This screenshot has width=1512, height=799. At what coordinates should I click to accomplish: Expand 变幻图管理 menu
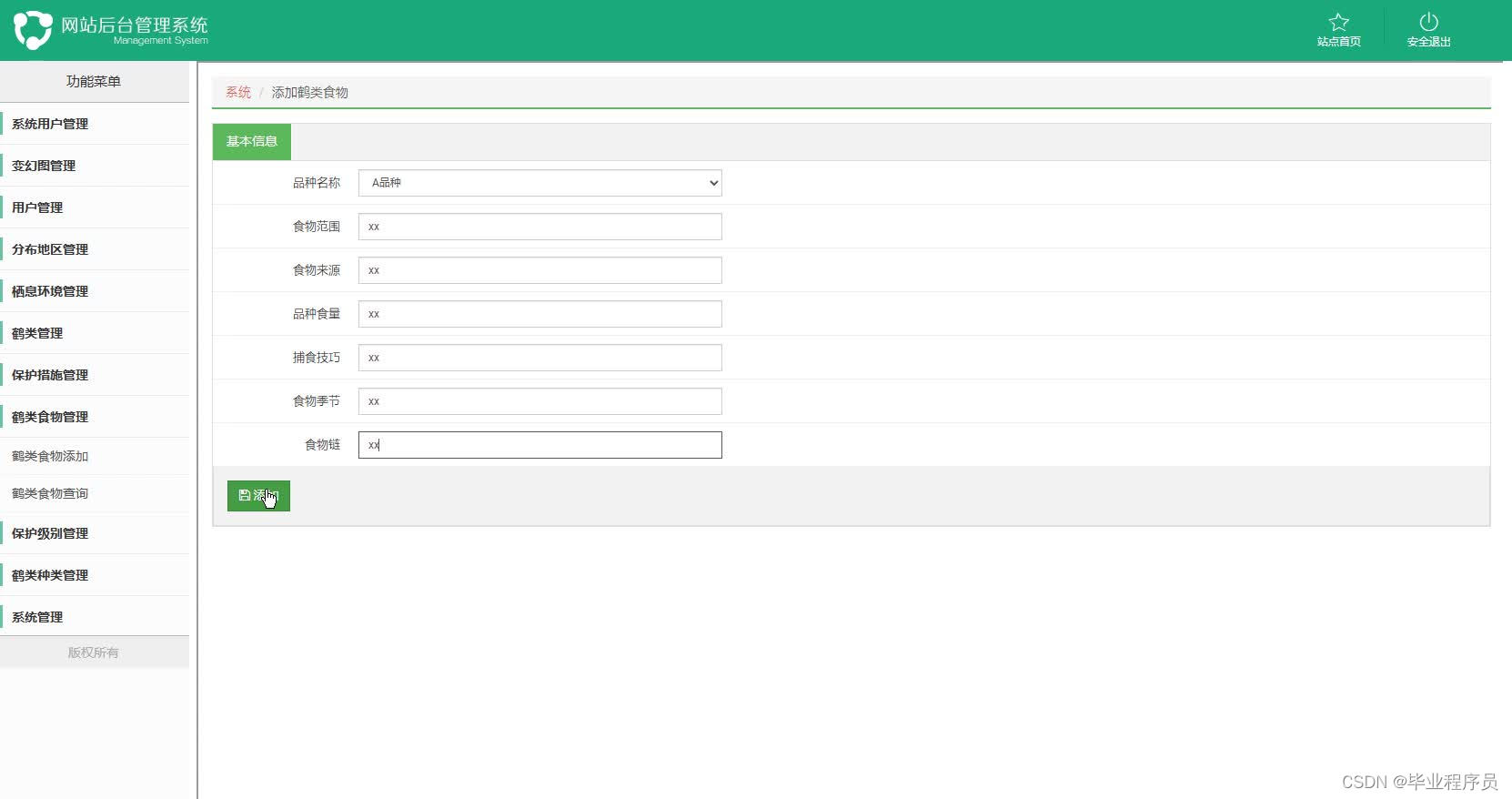click(x=95, y=166)
